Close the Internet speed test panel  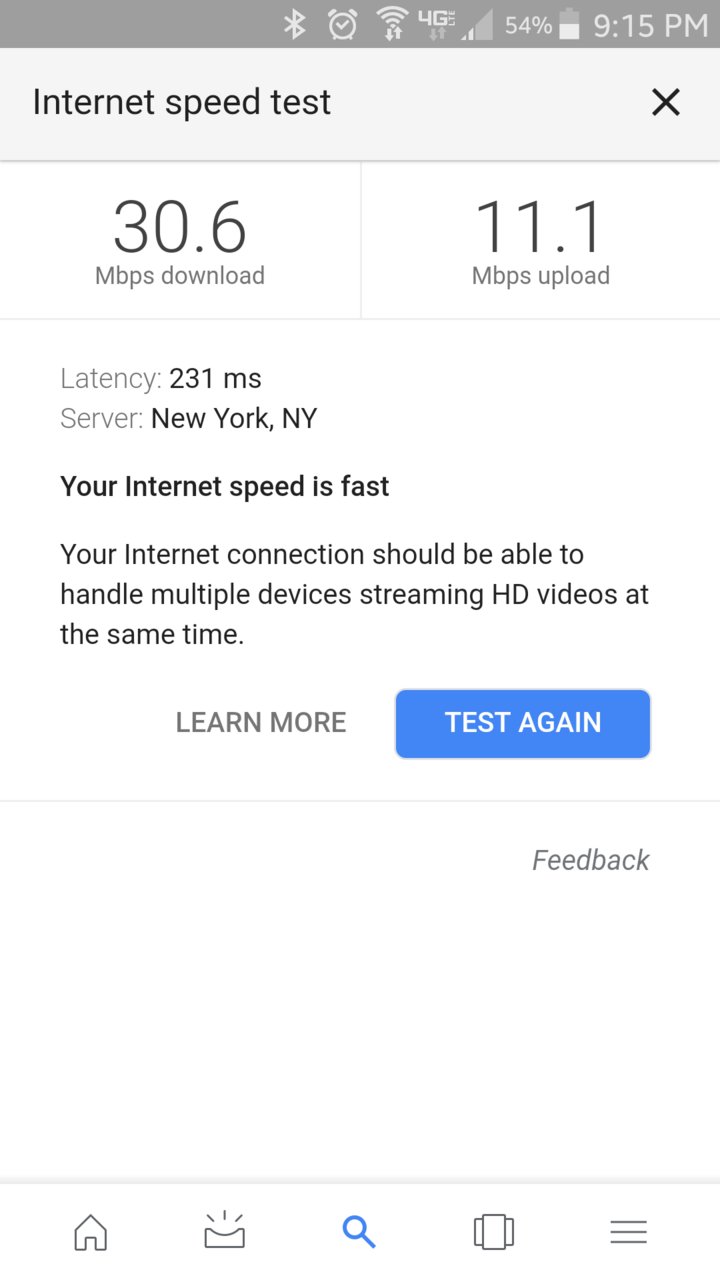click(665, 102)
